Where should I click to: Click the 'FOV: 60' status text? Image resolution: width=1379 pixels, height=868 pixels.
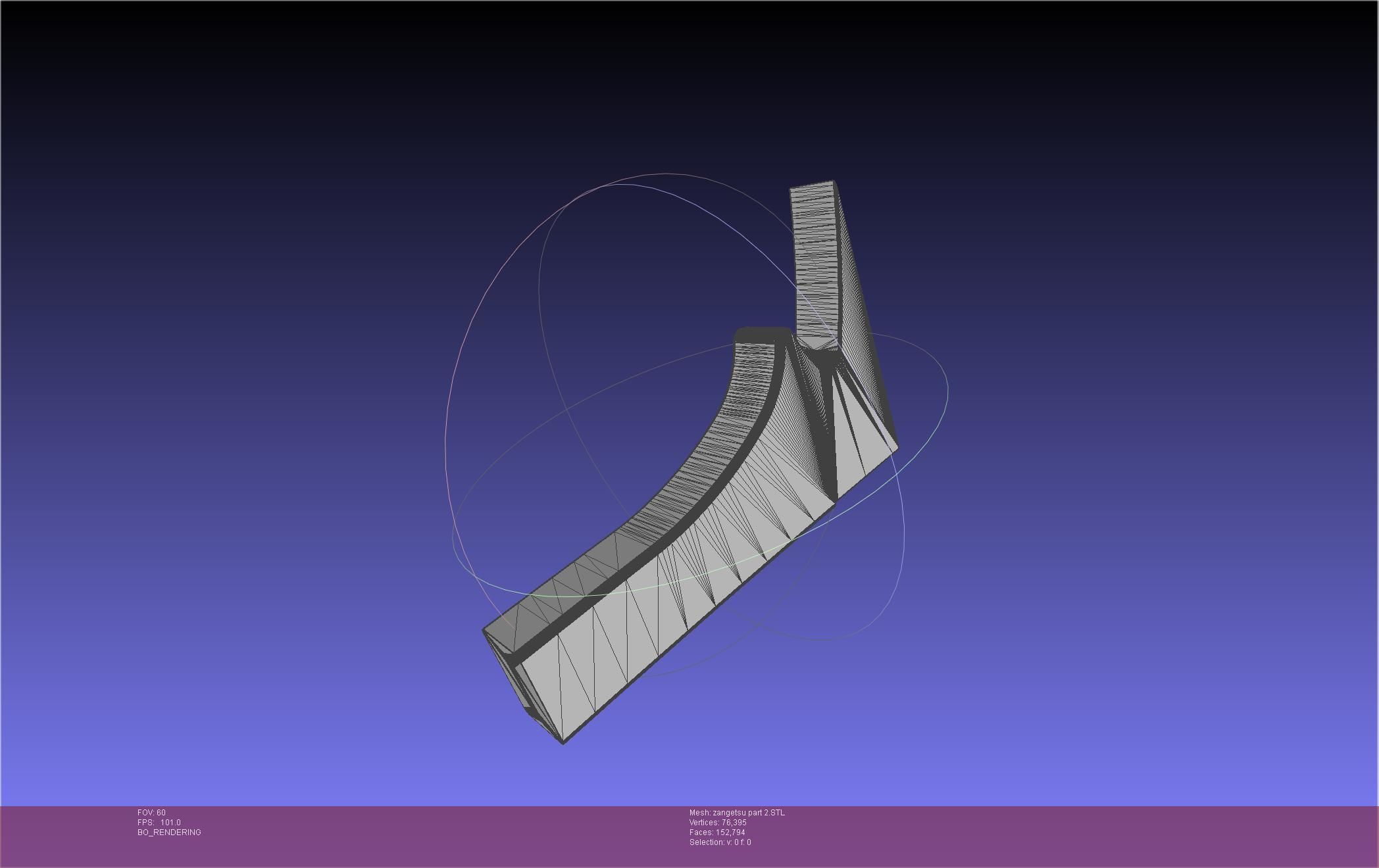151,813
